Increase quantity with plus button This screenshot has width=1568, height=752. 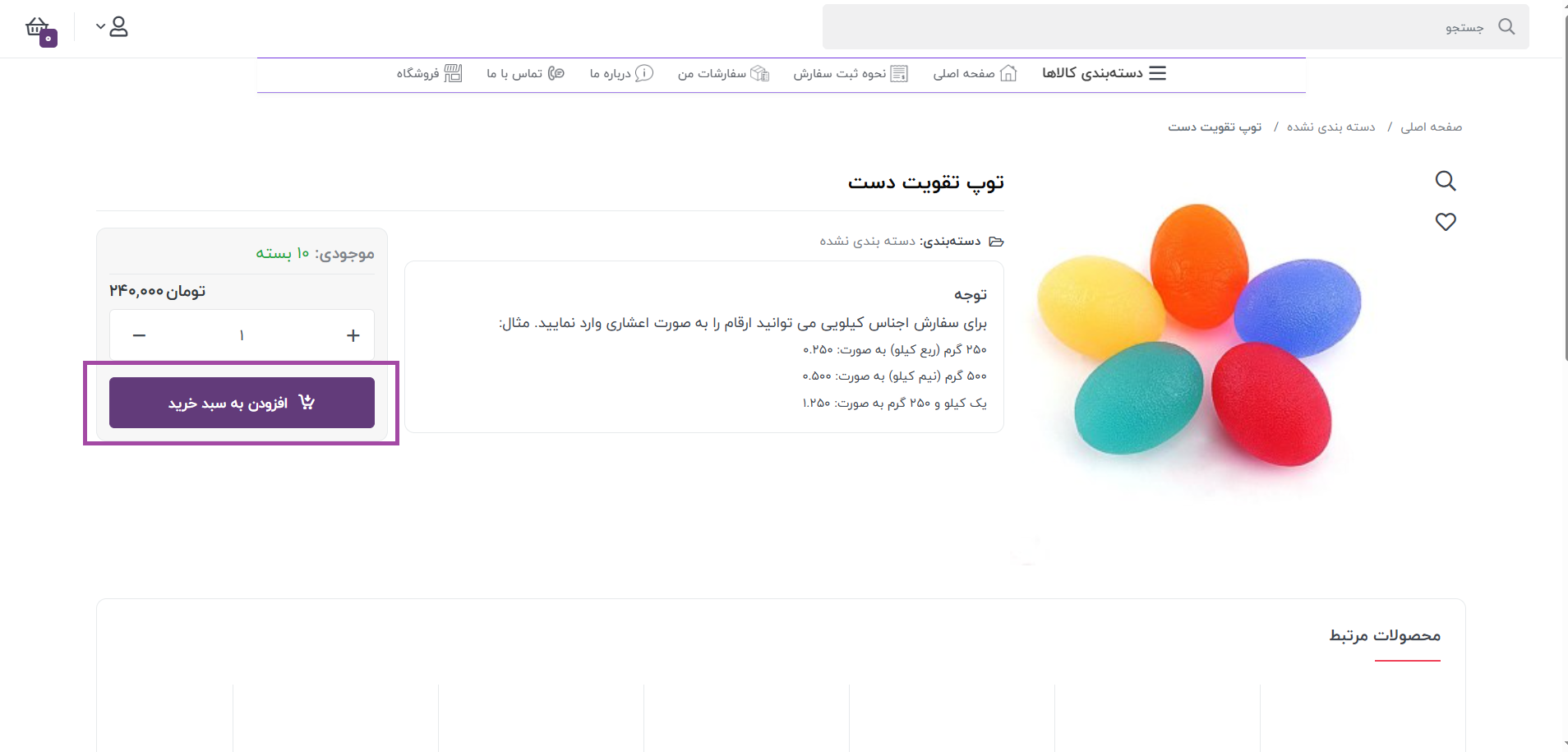(353, 335)
